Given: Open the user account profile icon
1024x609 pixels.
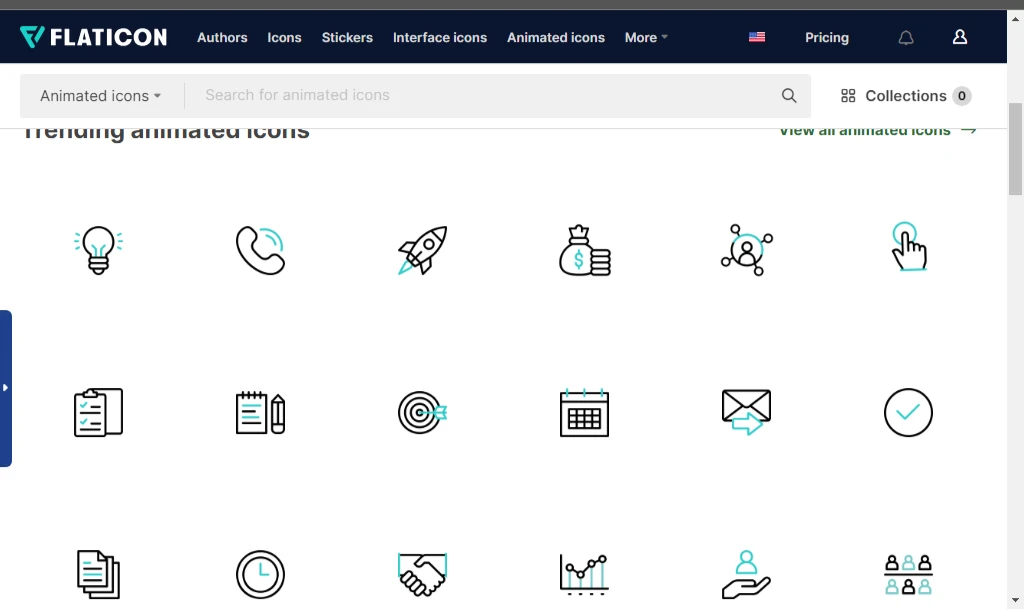Looking at the screenshot, I should [960, 37].
